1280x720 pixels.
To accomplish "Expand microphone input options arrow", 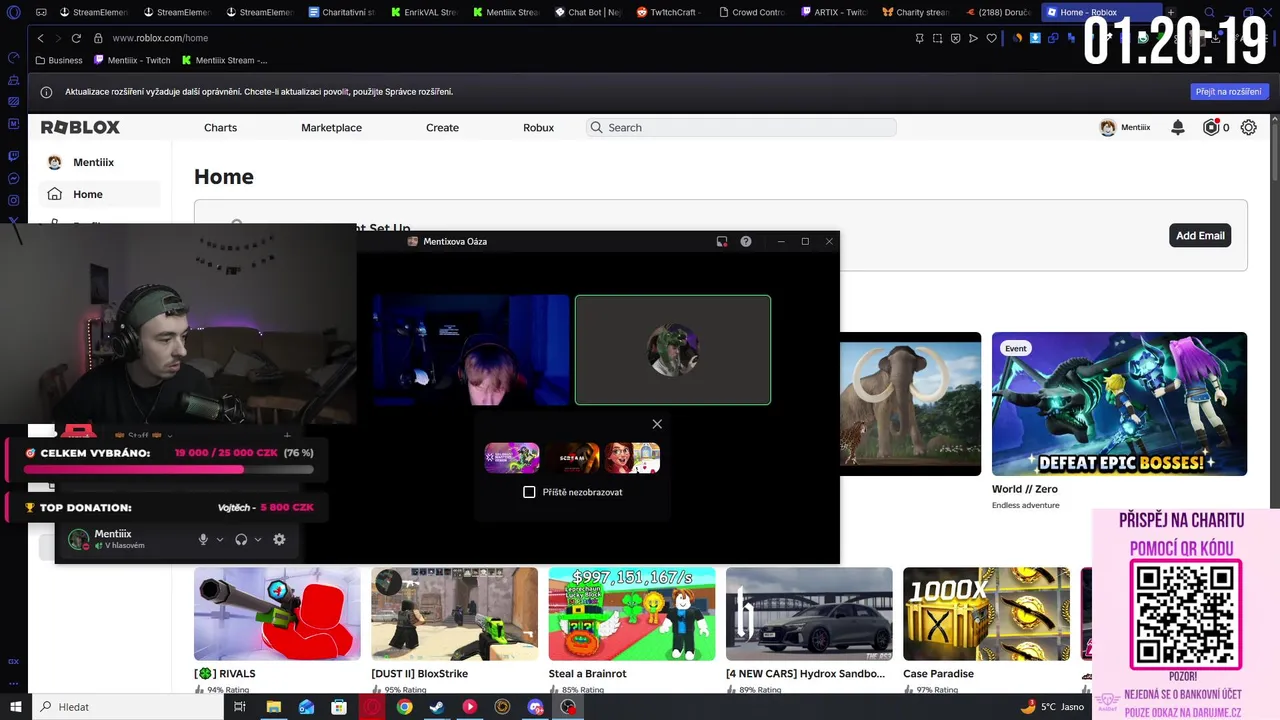I will pyautogui.click(x=220, y=540).
